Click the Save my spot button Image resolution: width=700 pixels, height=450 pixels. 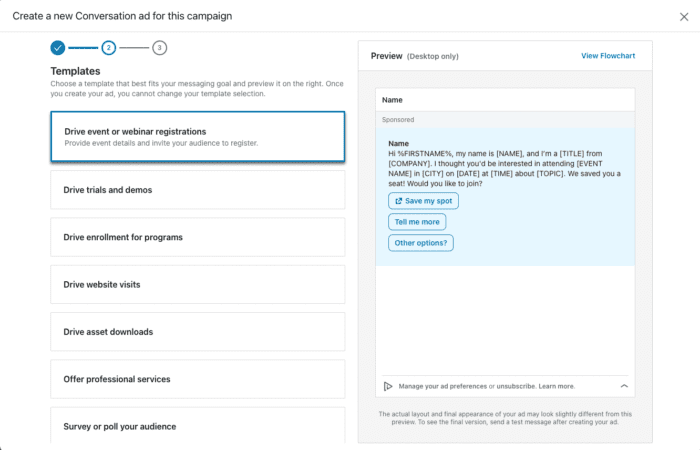coord(423,201)
